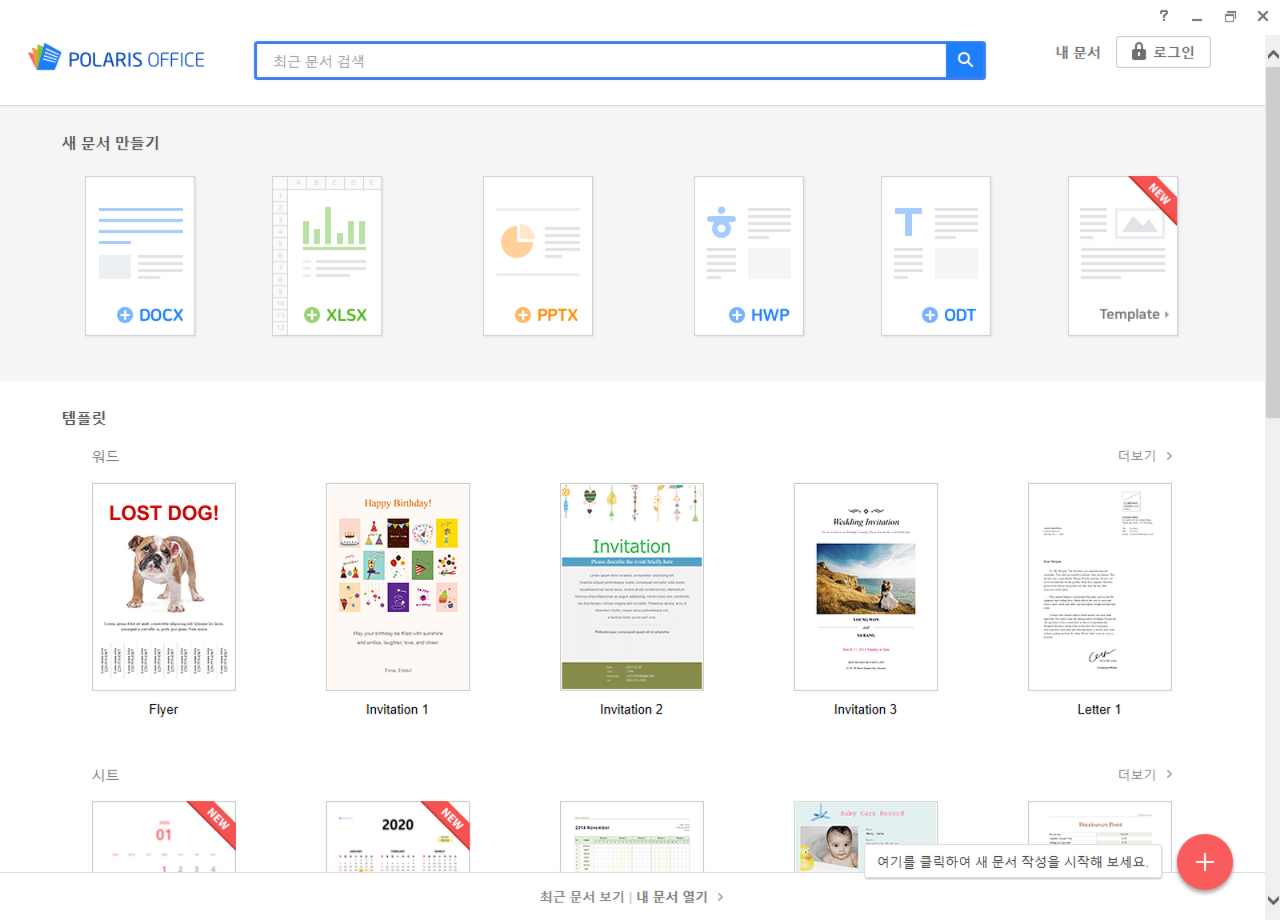This screenshot has height=920, width=1280.
Task: Click 더보기 for the 시트 section
Action: [x=1145, y=775]
